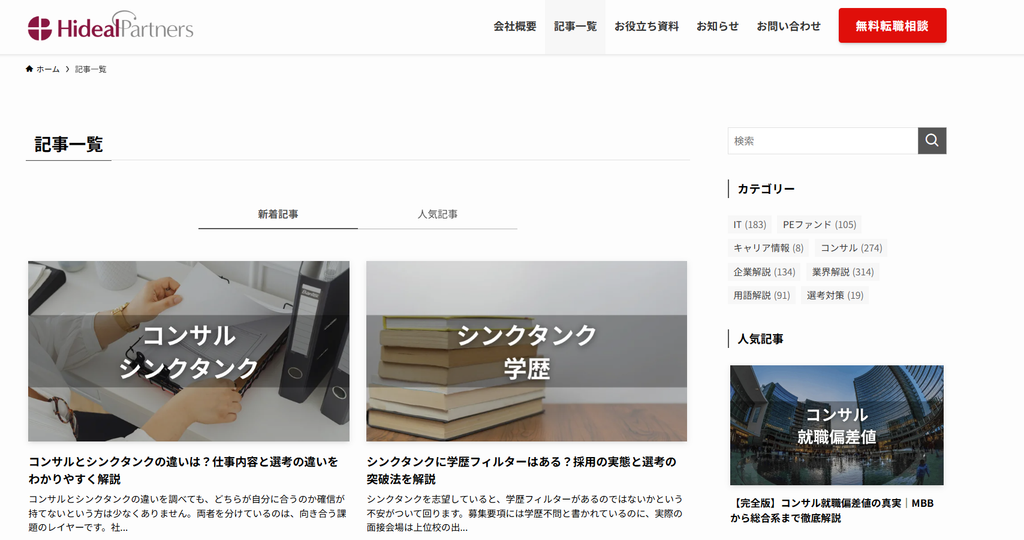The width and height of the screenshot is (1024, 540).
Task: Select the 新着記事 tab
Action: 278,214
